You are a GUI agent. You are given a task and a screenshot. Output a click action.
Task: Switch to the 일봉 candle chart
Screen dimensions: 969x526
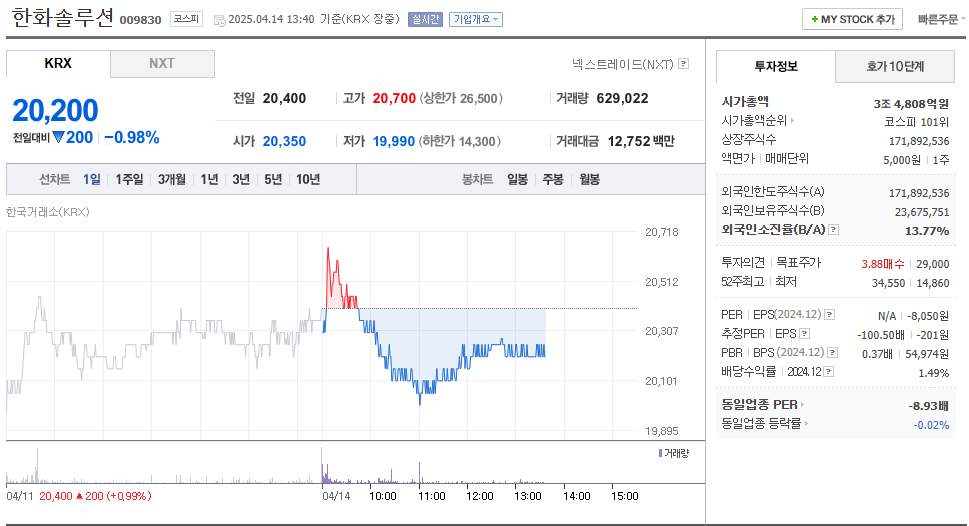click(517, 179)
